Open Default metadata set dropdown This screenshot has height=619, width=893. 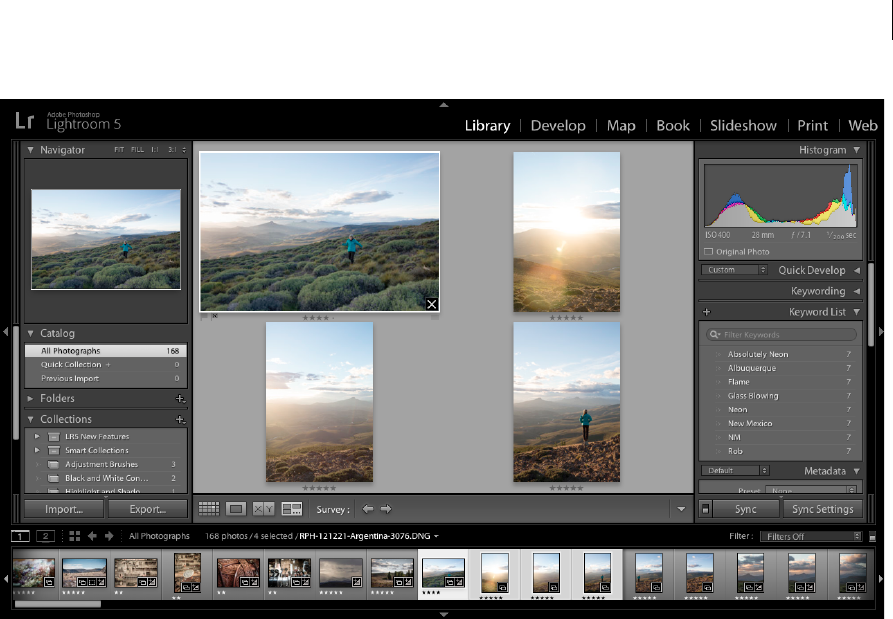735,470
